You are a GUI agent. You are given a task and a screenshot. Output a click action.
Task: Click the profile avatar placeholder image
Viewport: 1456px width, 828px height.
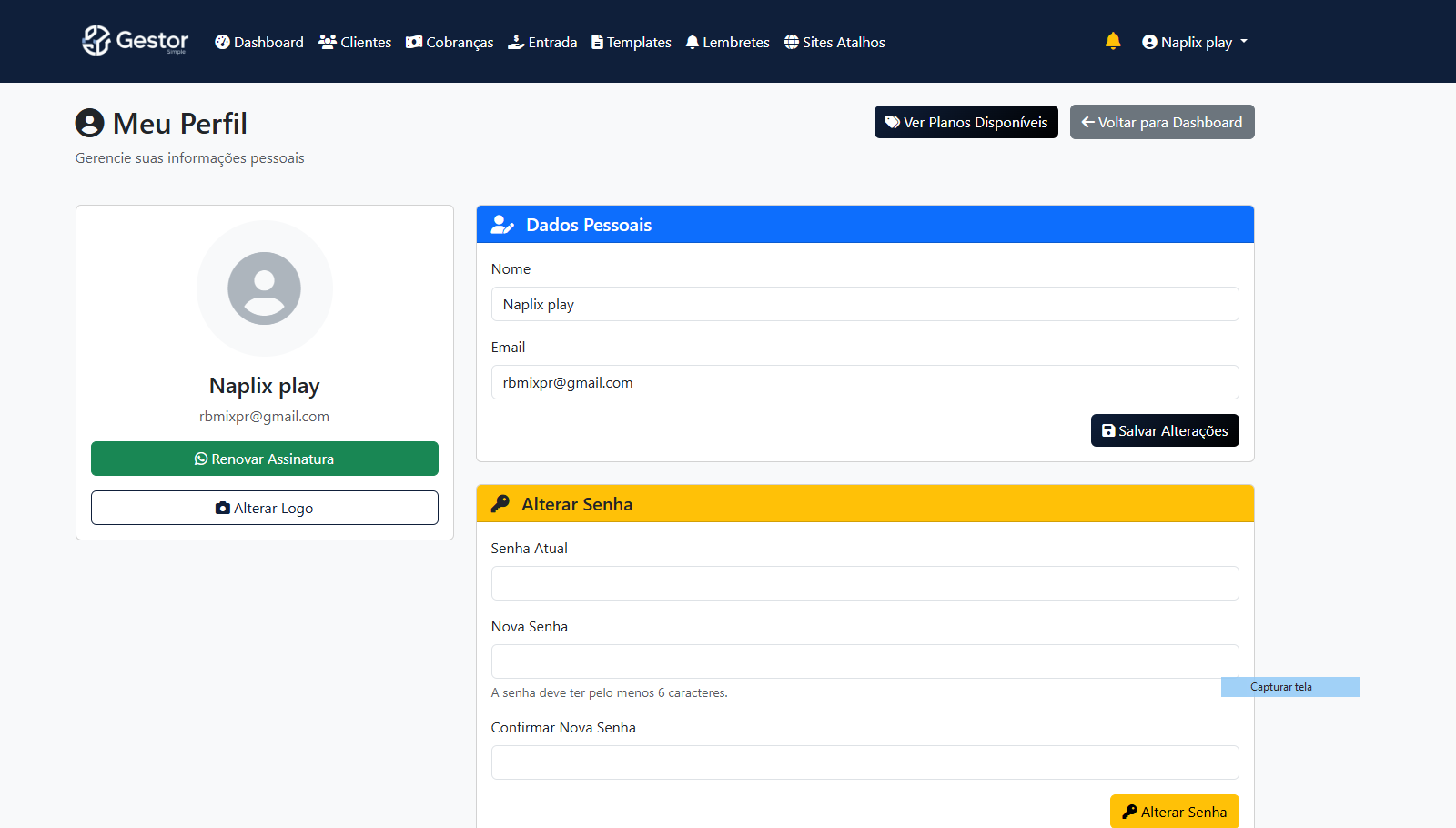(264, 288)
